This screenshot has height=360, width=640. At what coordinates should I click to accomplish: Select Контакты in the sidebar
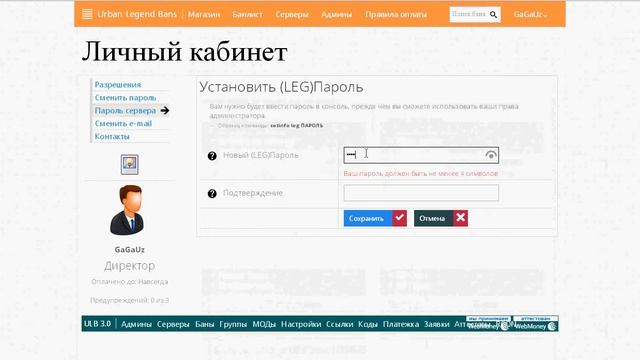pos(112,136)
